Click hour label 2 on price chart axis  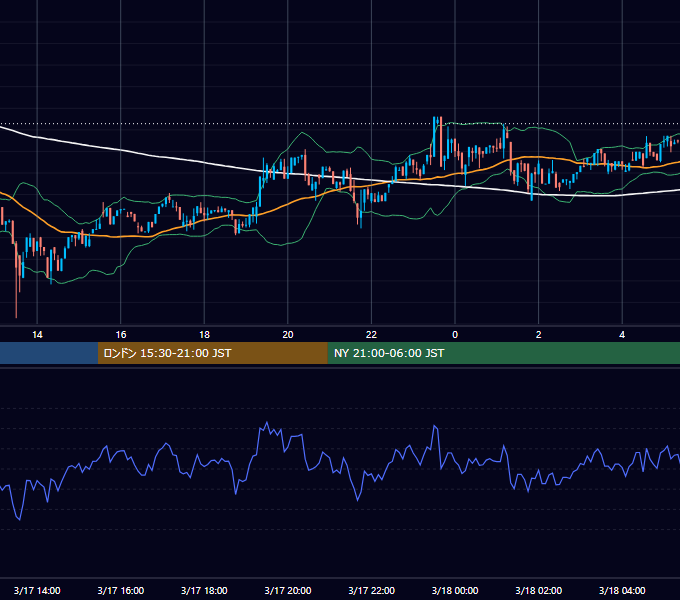[x=539, y=335]
